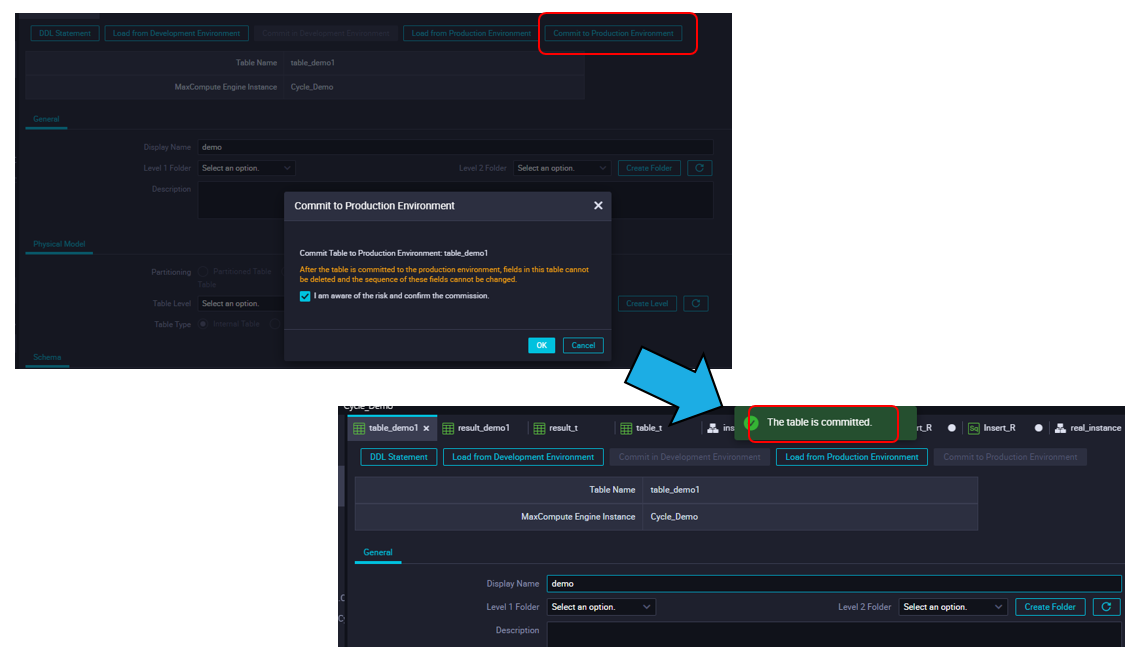1141x664 pixels.
Task: Switch to the table_demo1 tab
Action: click(393, 428)
